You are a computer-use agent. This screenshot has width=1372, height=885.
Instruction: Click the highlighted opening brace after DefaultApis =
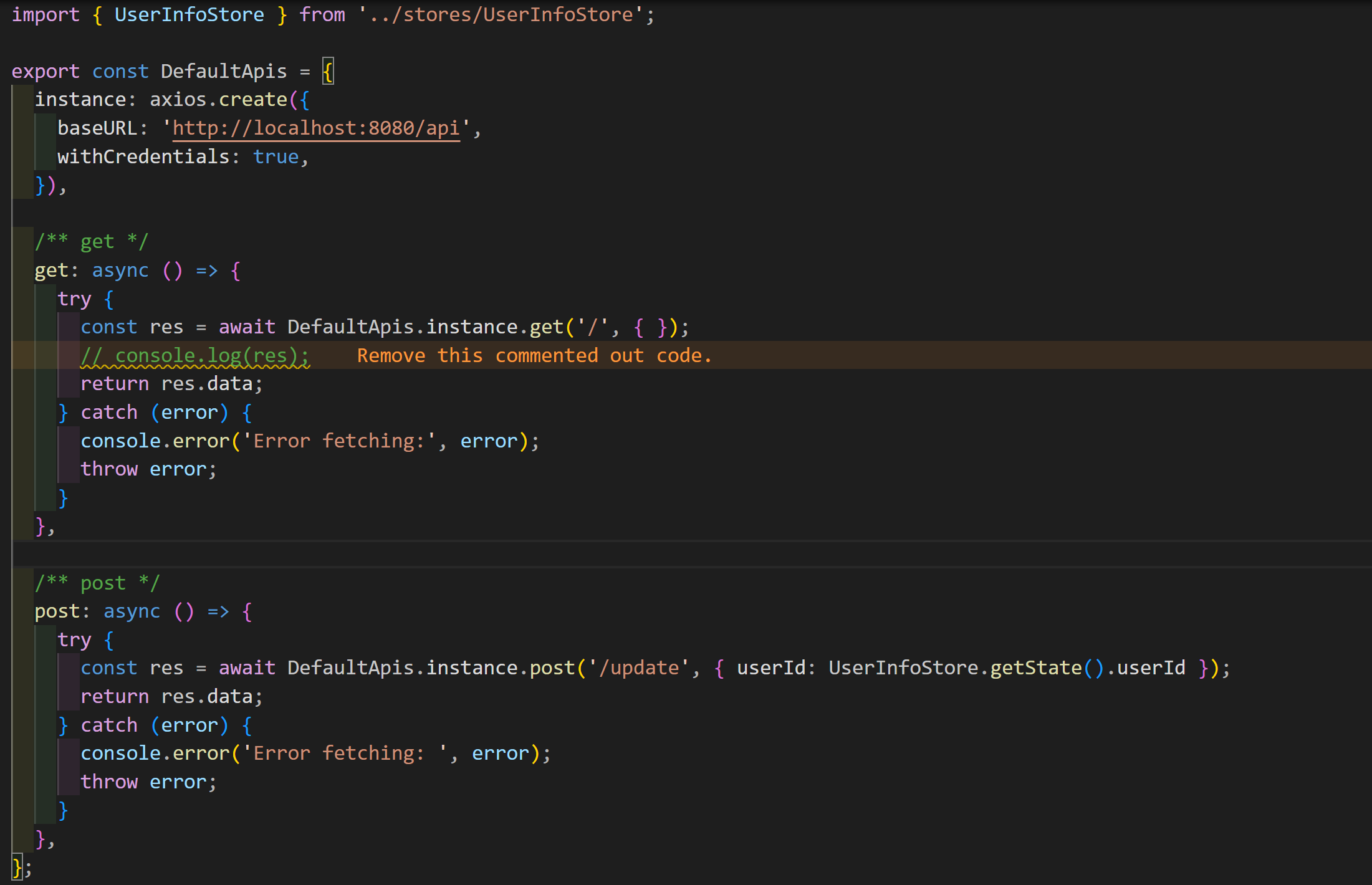pyautogui.click(x=328, y=71)
